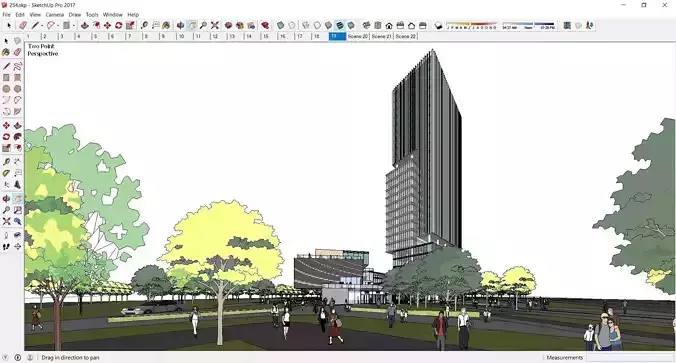Pick the Protractor tool
676x363 pixels.
pyautogui.click(x=6, y=173)
